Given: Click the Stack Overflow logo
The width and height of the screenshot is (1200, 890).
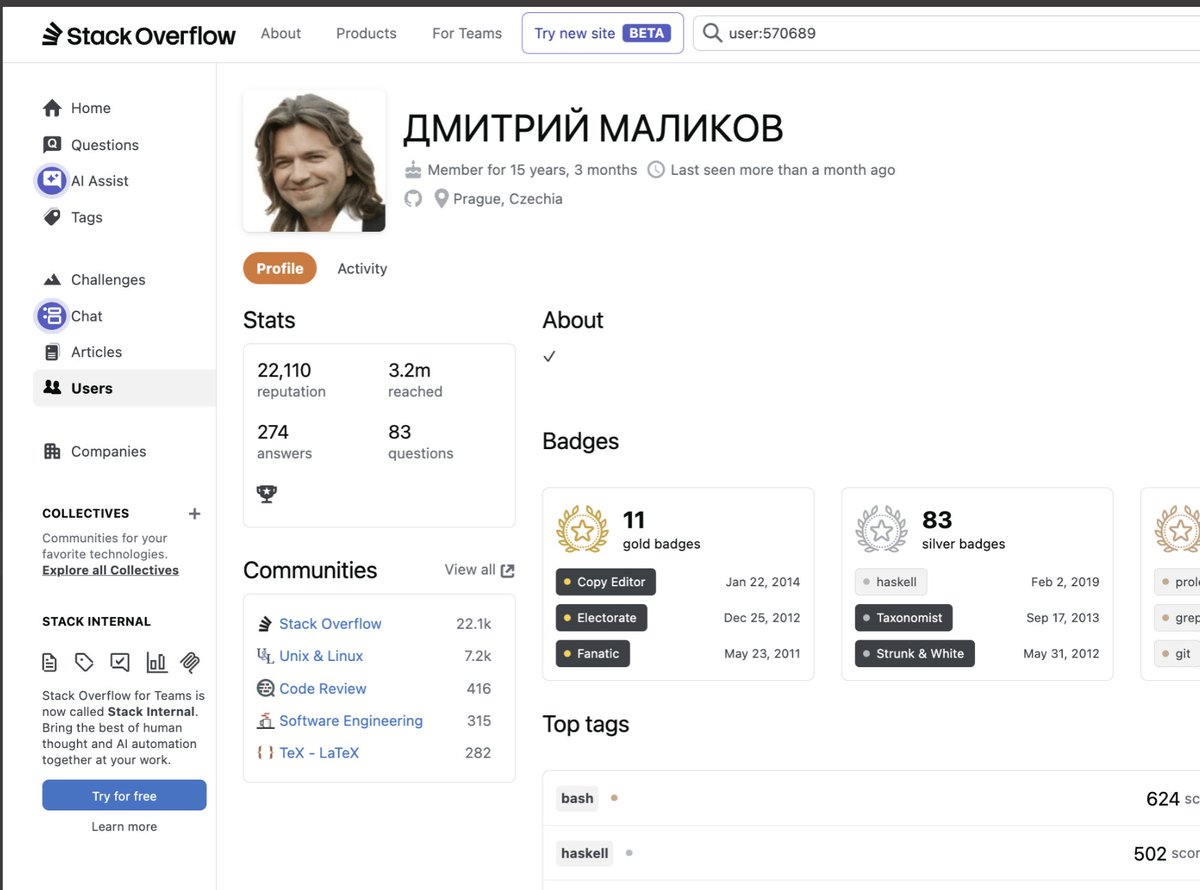Looking at the screenshot, I should (x=139, y=34).
